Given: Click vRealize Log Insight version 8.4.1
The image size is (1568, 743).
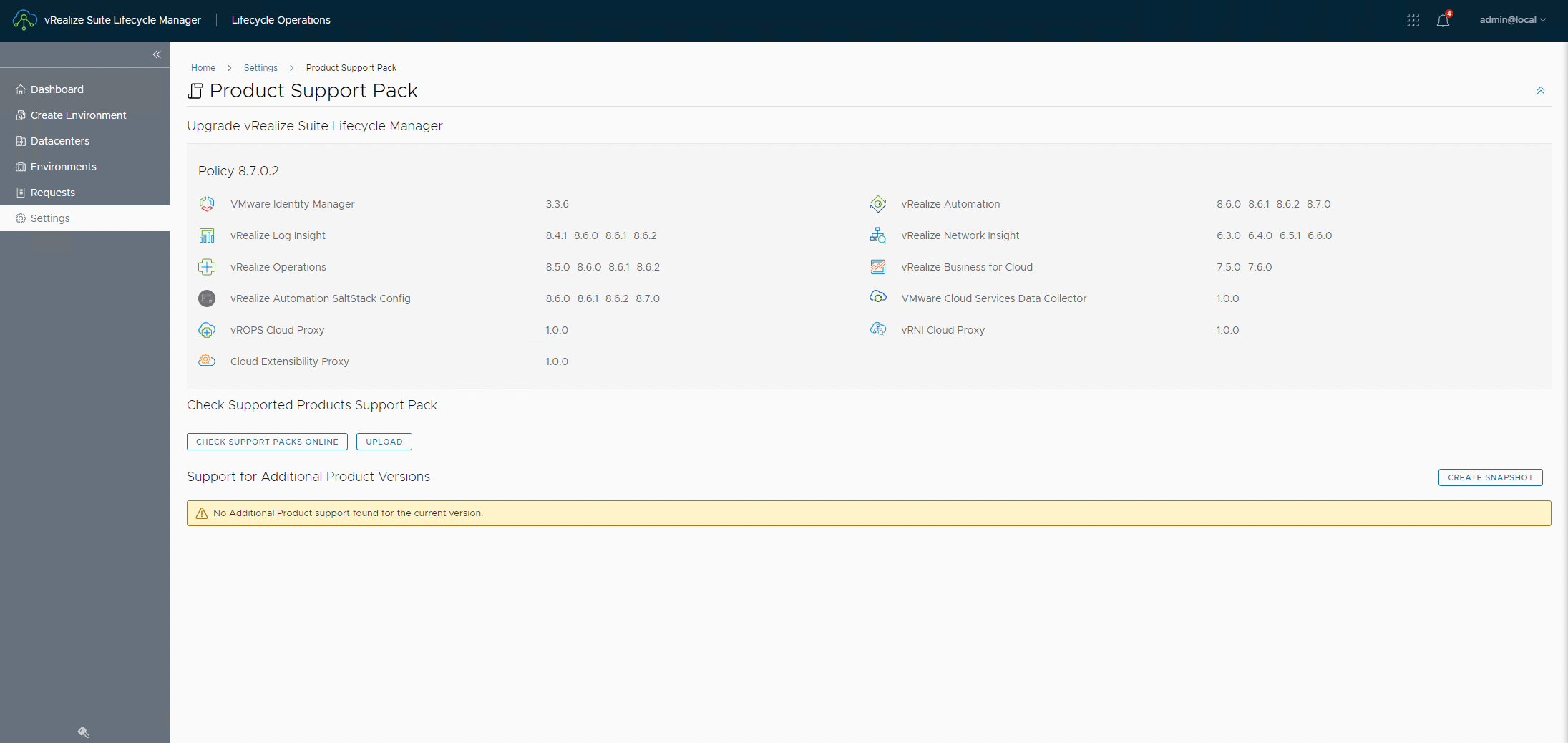Looking at the screenshot, I should pyautogui.click(x=556, y=235).
